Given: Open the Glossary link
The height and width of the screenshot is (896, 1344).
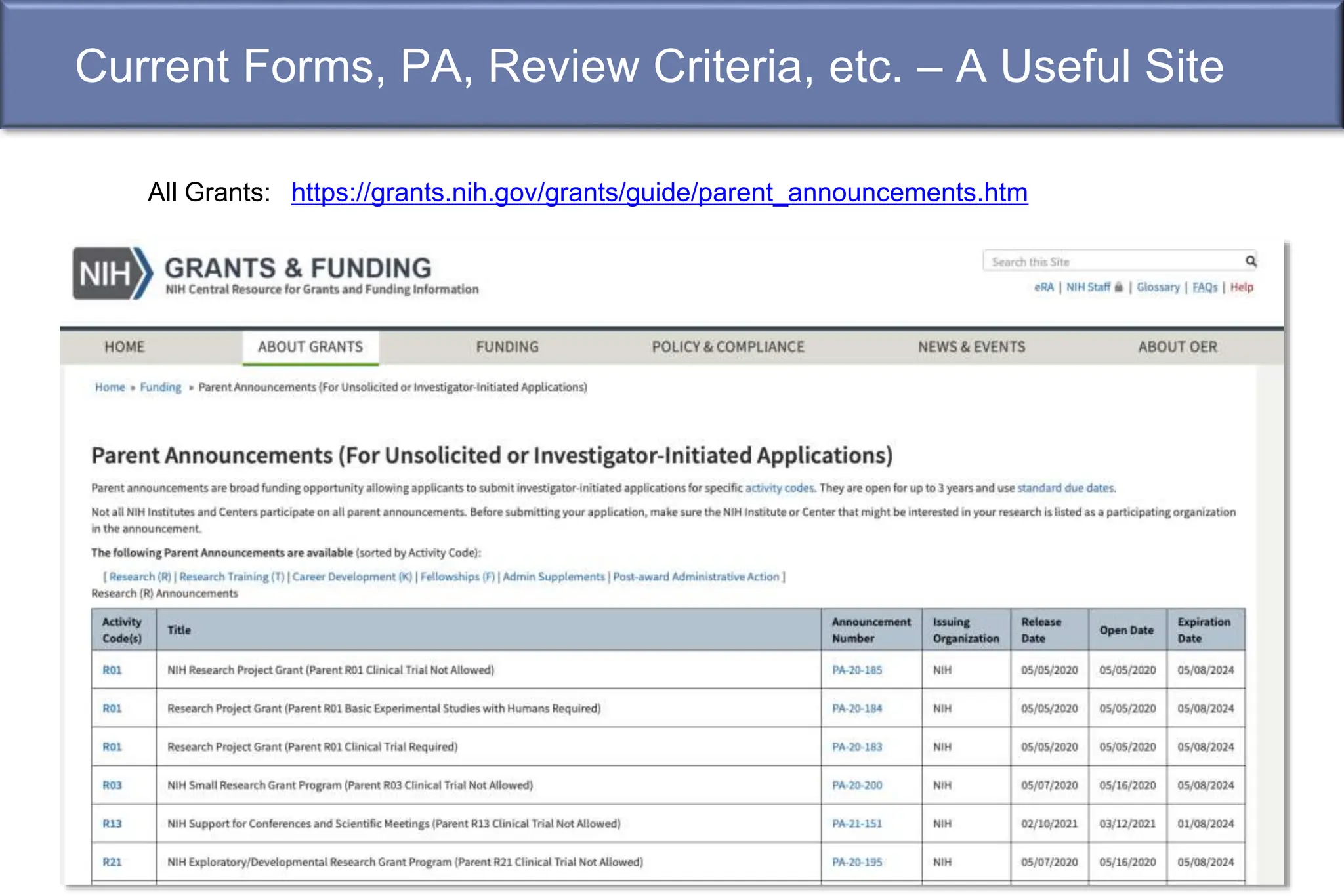Looking at the screenshot, I should click(x=1158, y=287).
